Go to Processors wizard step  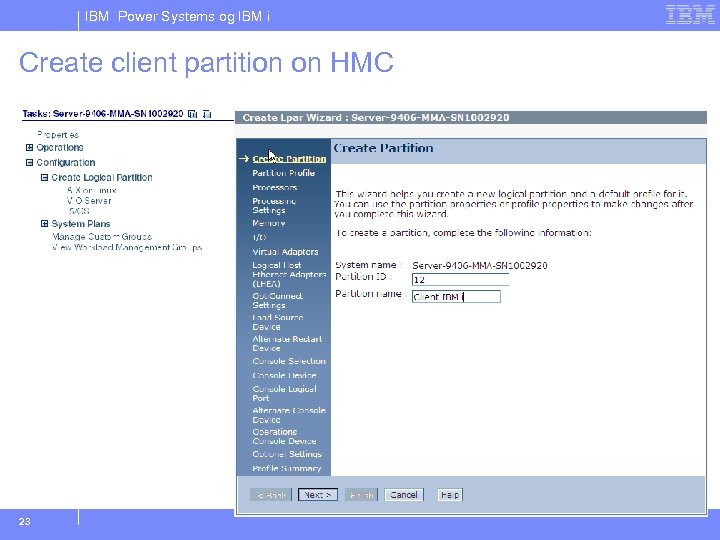275,187
